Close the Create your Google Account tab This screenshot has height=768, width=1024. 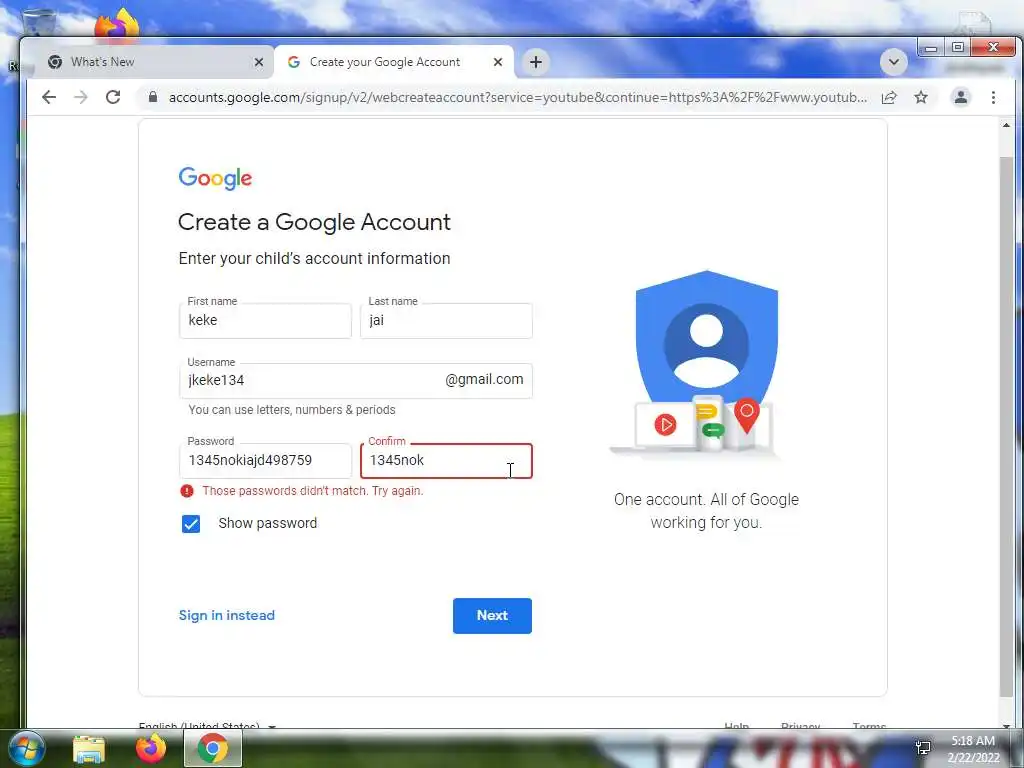coord(498,62)
